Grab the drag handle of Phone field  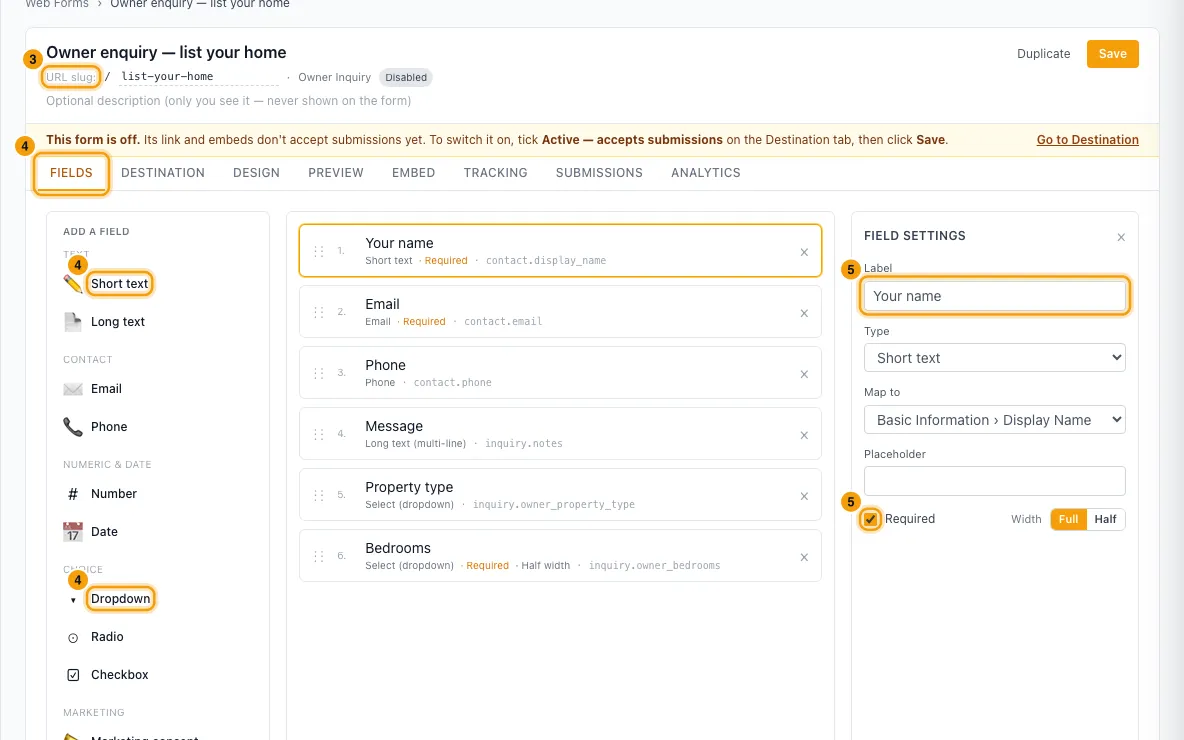(x=319, y=373)
